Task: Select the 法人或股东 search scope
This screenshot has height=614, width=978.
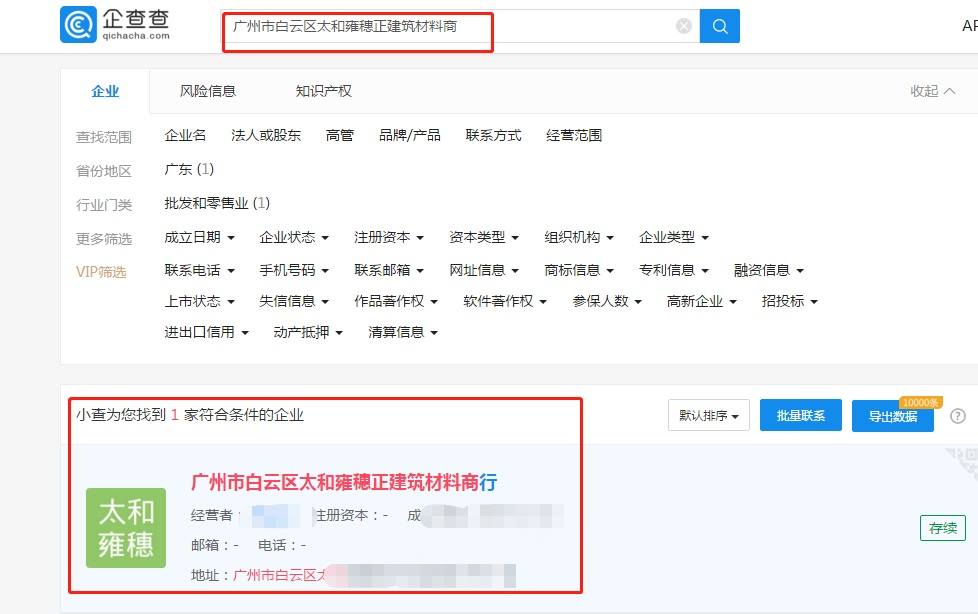Action: tap(267, 135)
